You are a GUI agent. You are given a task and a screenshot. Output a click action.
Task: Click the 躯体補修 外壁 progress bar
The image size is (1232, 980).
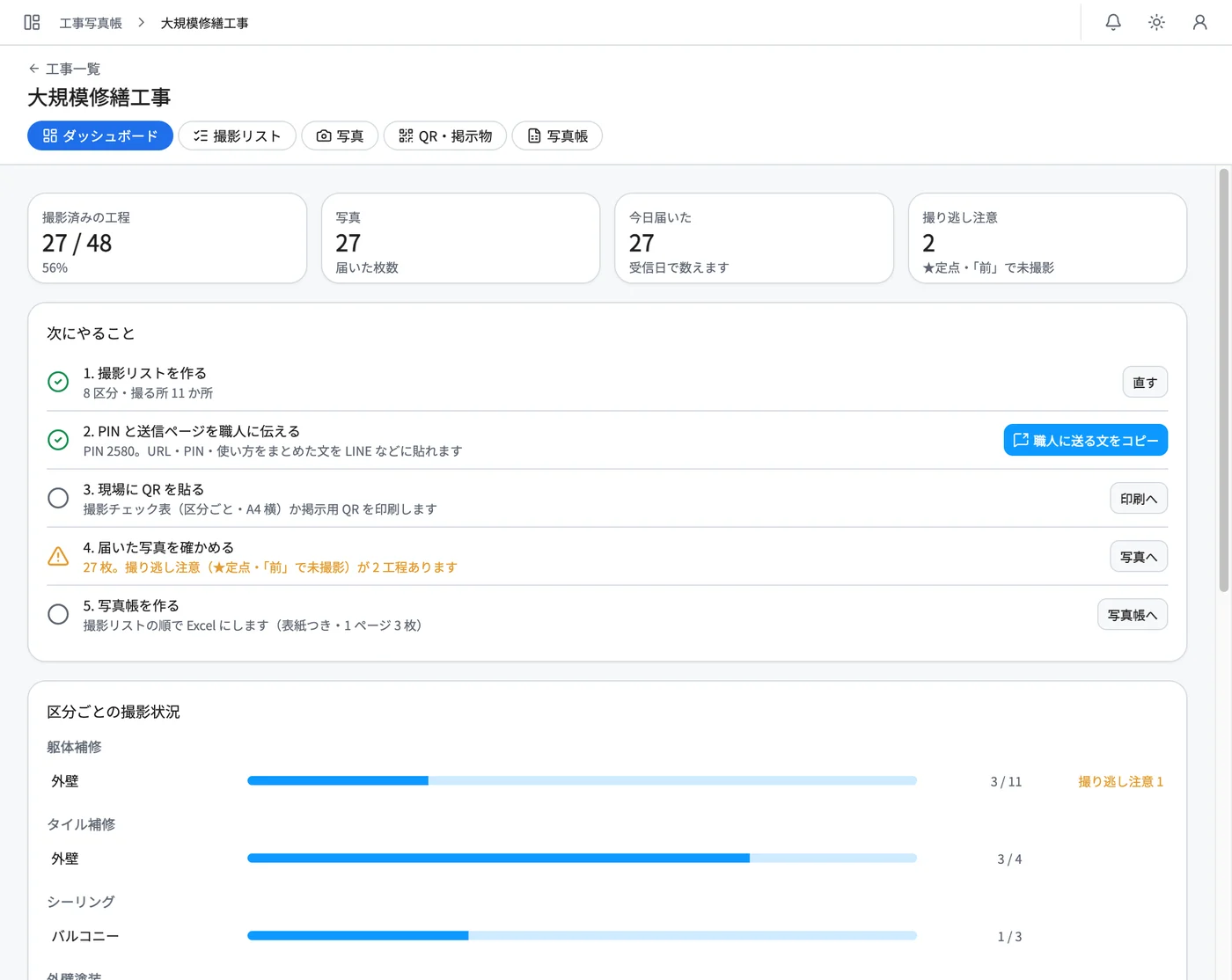[x=582, y=781]
